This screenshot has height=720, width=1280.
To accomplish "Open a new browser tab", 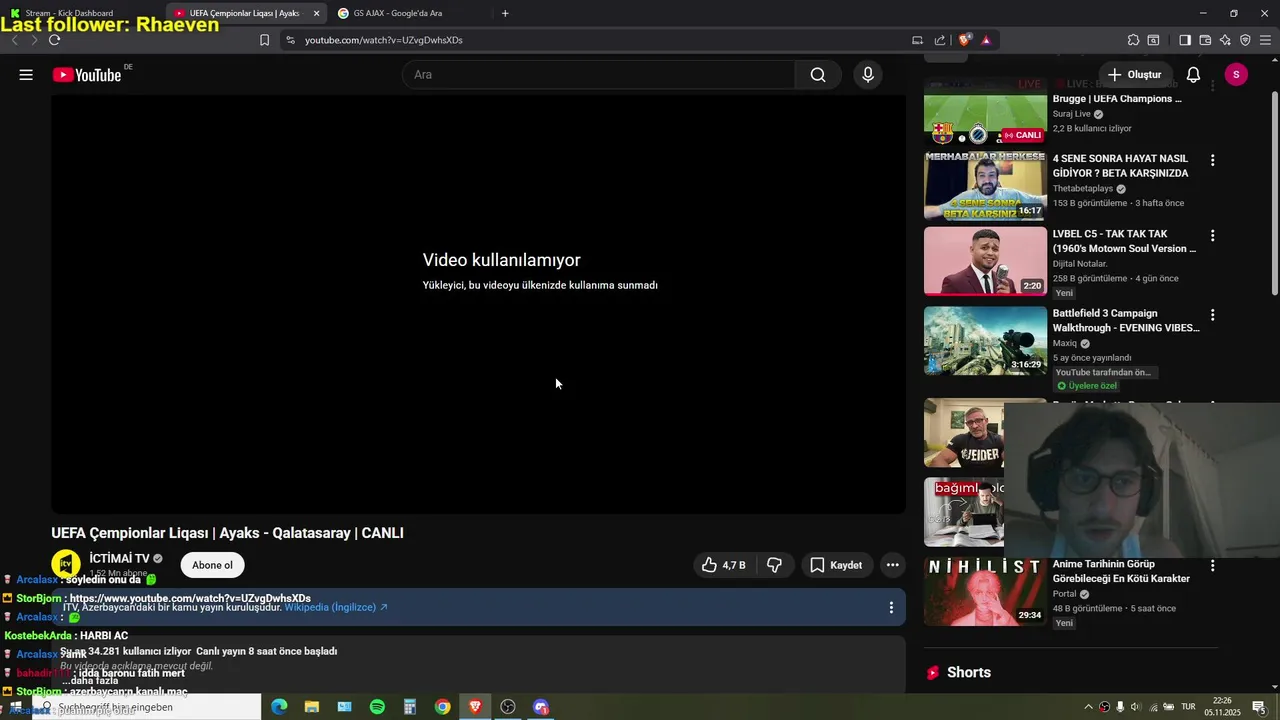I will point(505,13).
